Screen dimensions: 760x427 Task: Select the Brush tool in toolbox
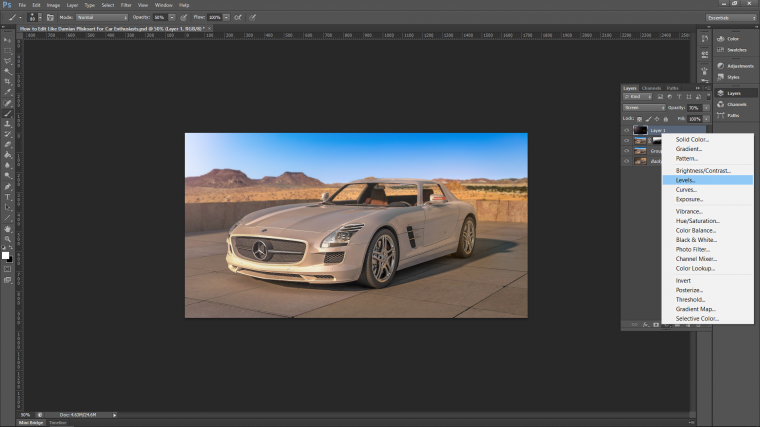[7, 113]
